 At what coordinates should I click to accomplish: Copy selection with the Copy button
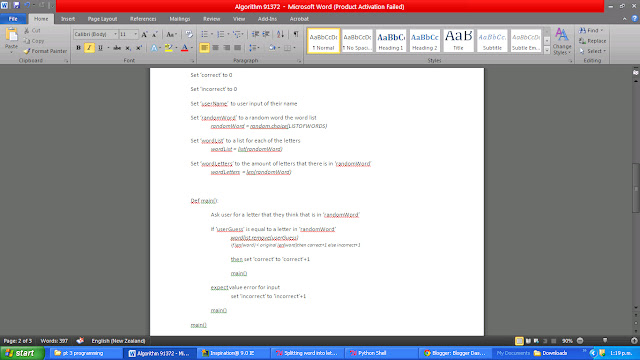(x=34, y=41)
